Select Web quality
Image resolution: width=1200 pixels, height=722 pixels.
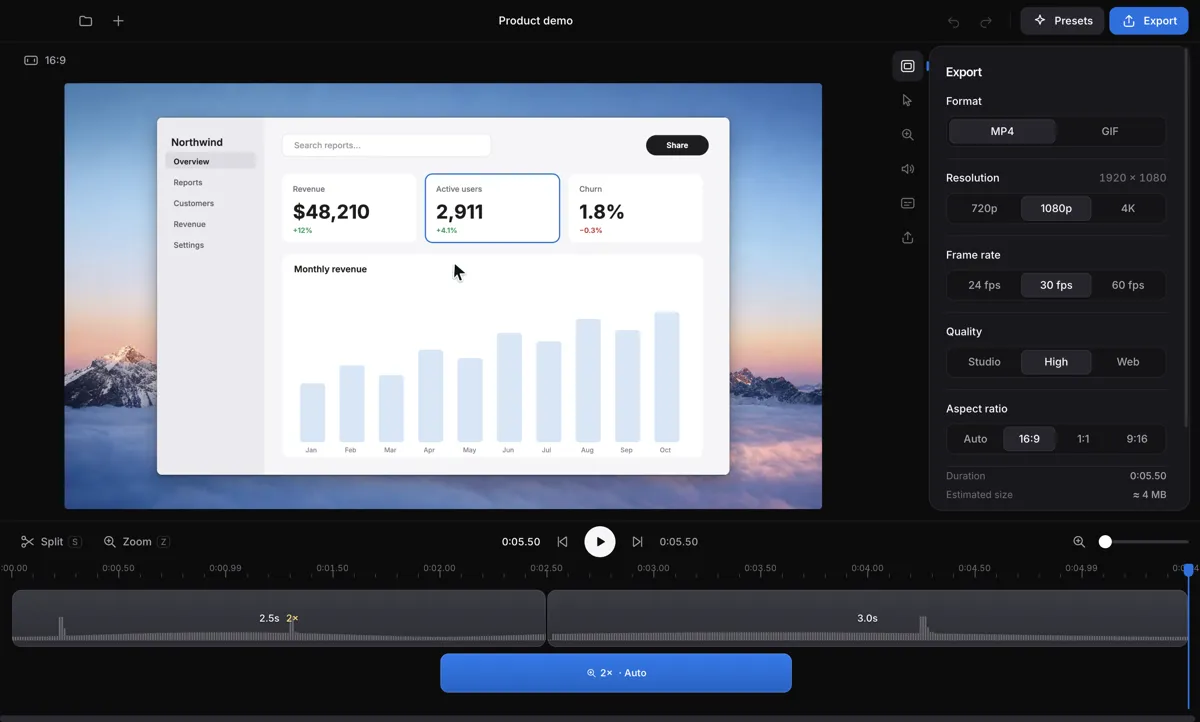[x=1128, y=362]
